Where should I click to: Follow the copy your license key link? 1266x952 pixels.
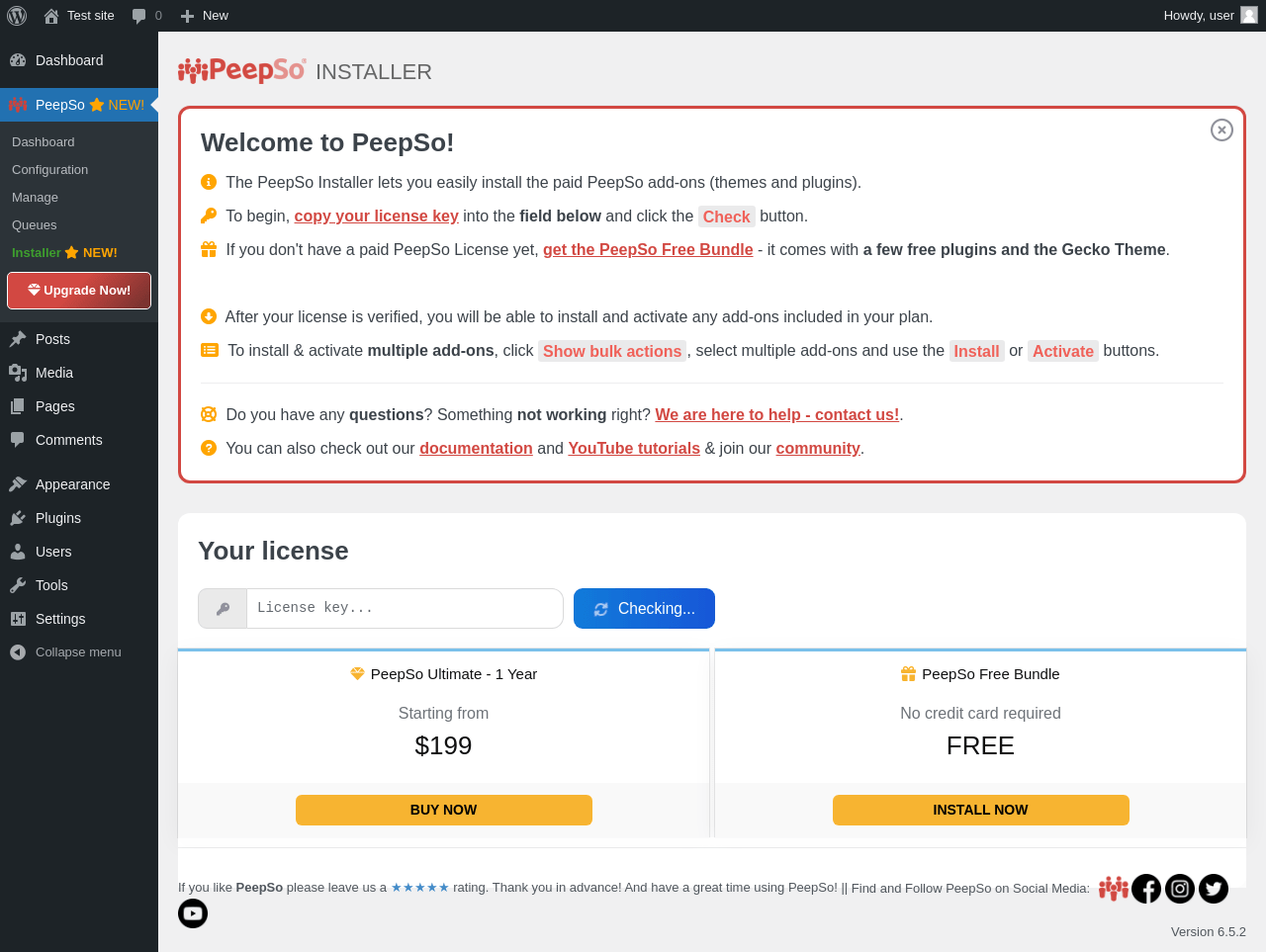(376, 216)
